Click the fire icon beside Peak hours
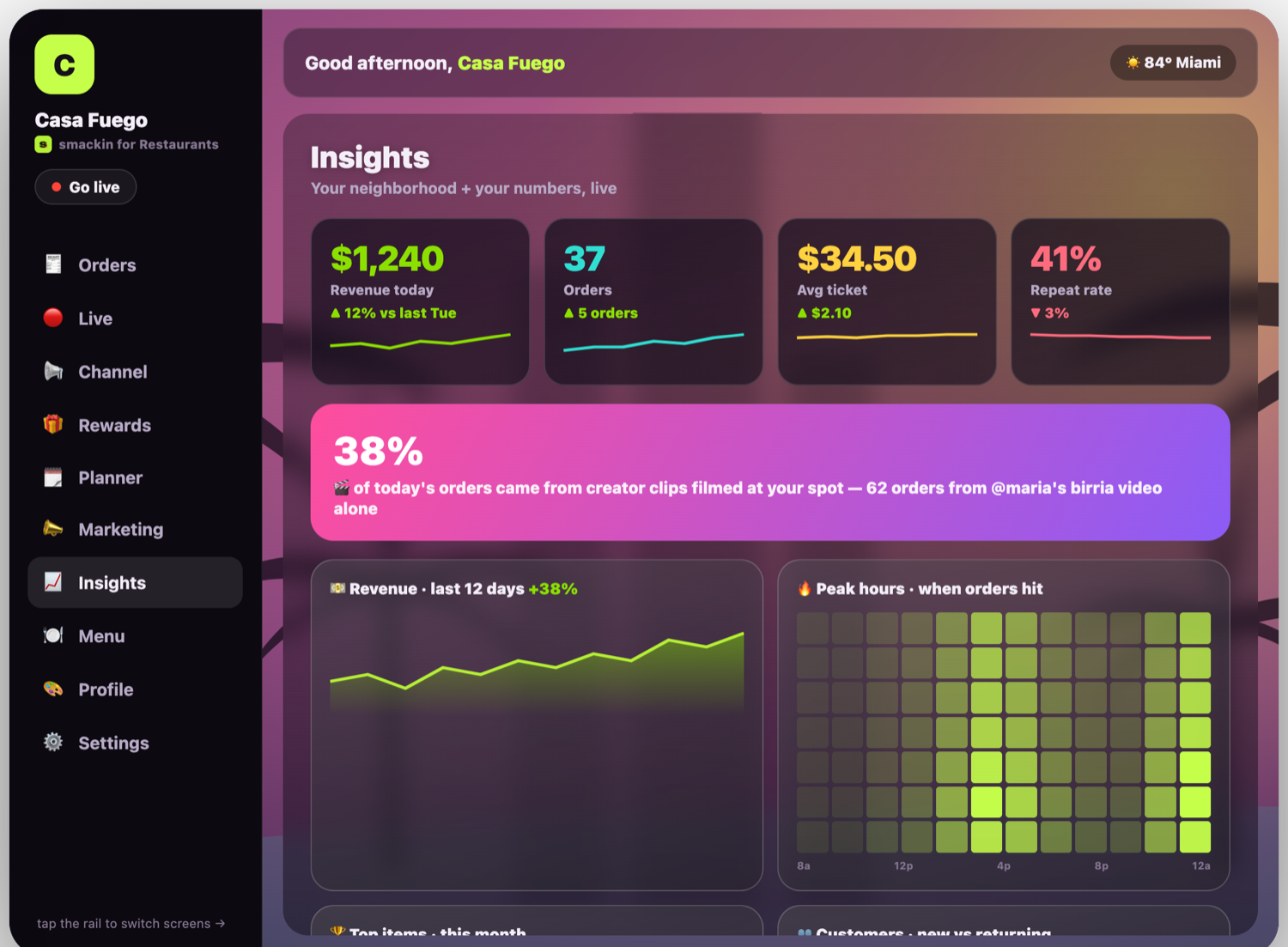 tap(805, 589)
